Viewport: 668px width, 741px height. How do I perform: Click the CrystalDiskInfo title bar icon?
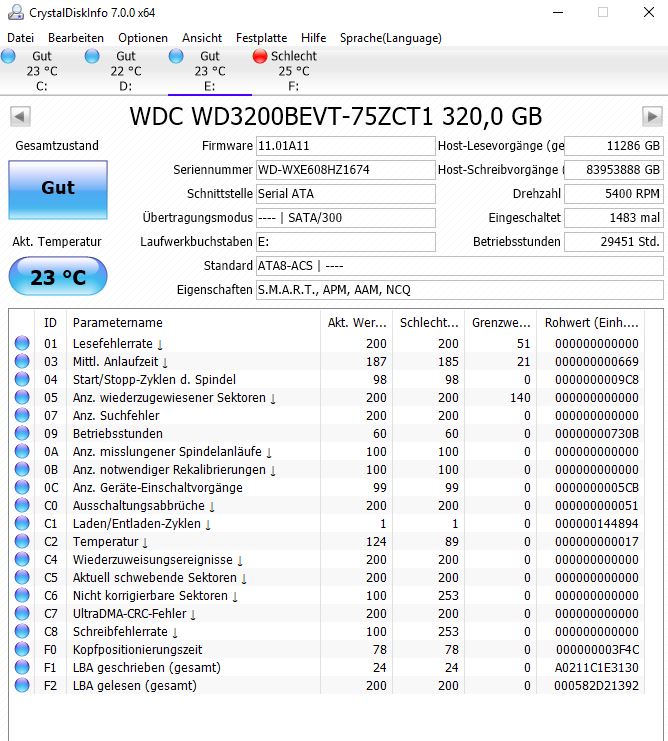(16, 12)
